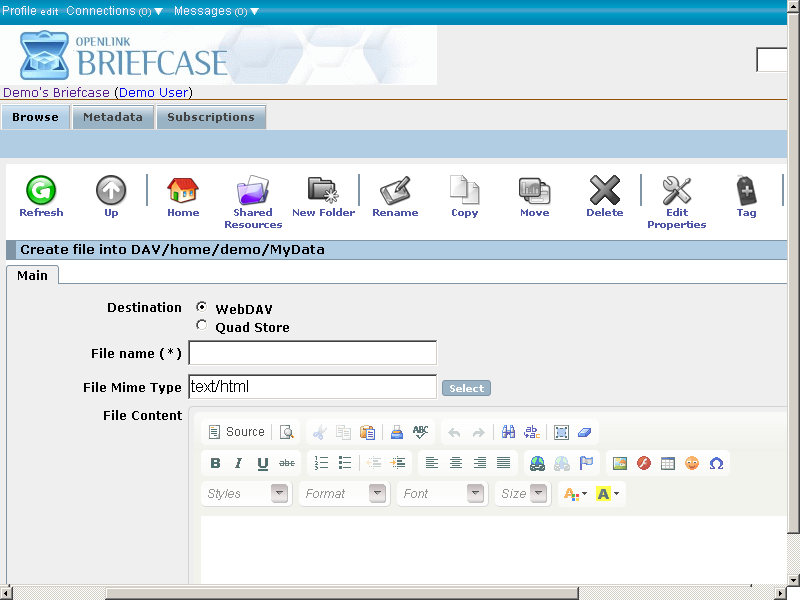
Task: Open the Subscriptions tab
Action: point(210,117)
